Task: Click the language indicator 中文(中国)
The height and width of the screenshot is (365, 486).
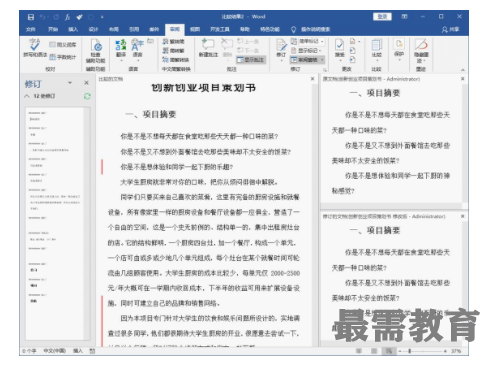Action: pyautogui.click(x=54, y=351)
